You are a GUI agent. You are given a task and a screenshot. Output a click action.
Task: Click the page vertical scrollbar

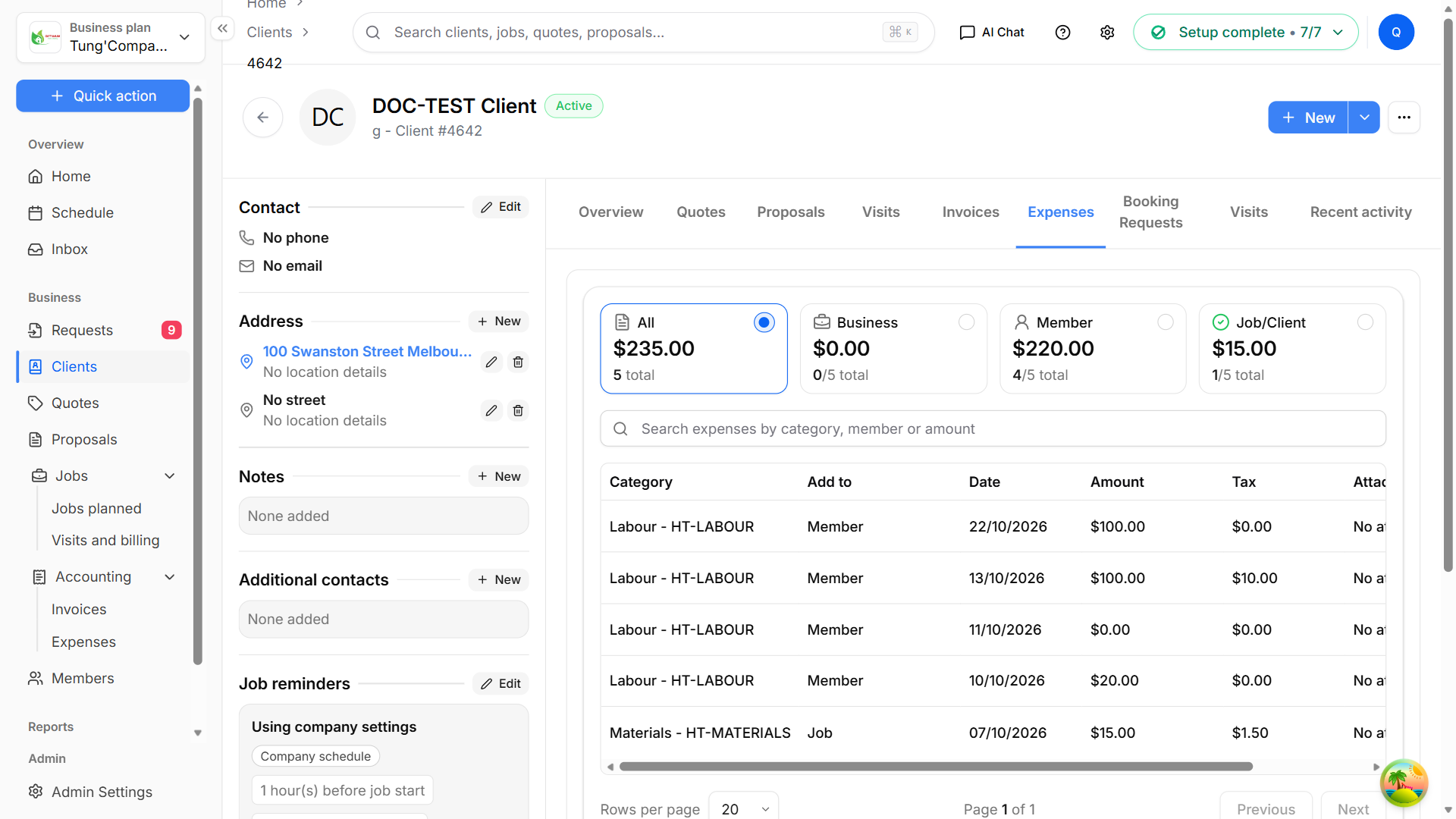click(1448, 296)
